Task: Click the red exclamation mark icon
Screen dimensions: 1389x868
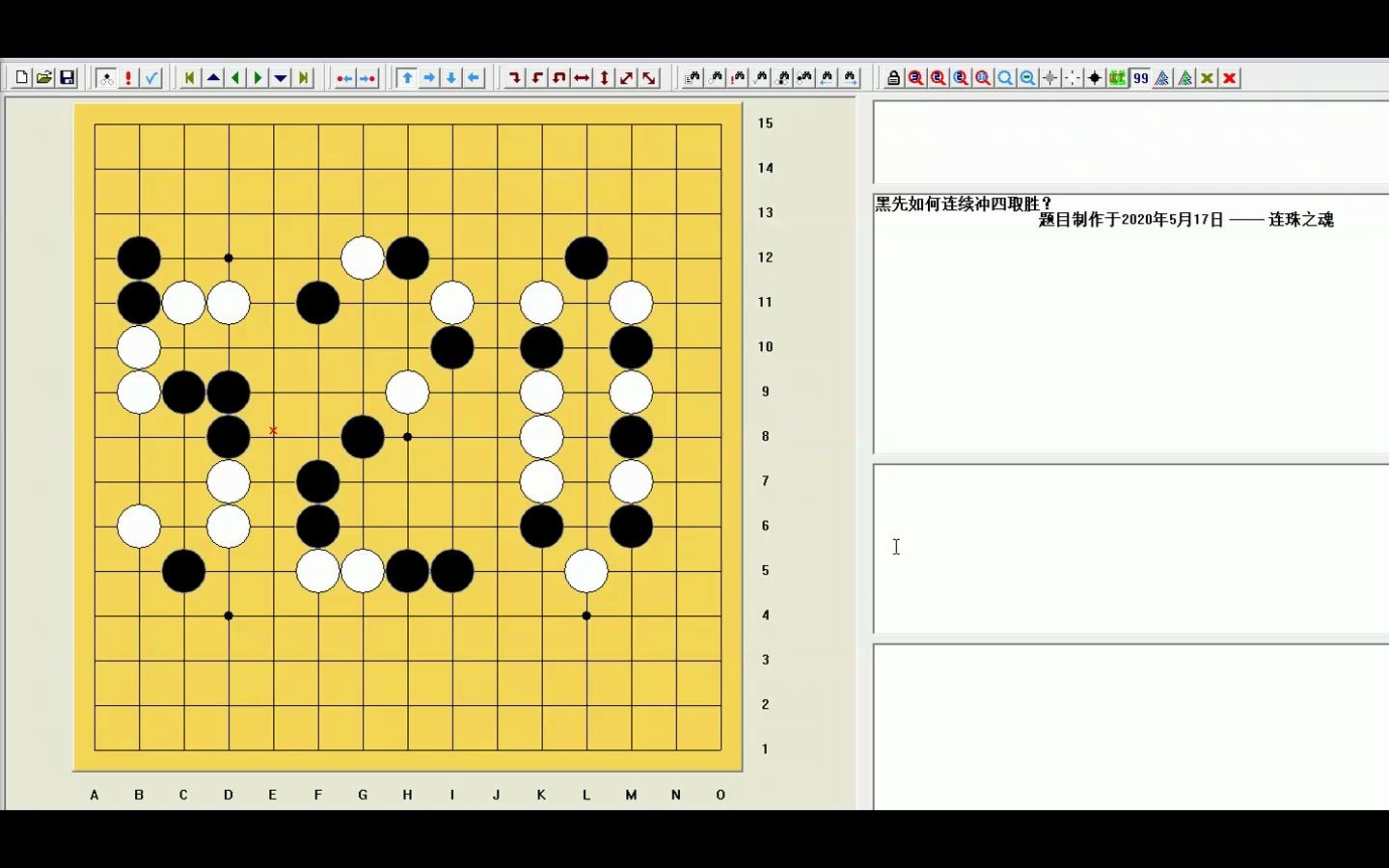Action: tap(128, 78)
